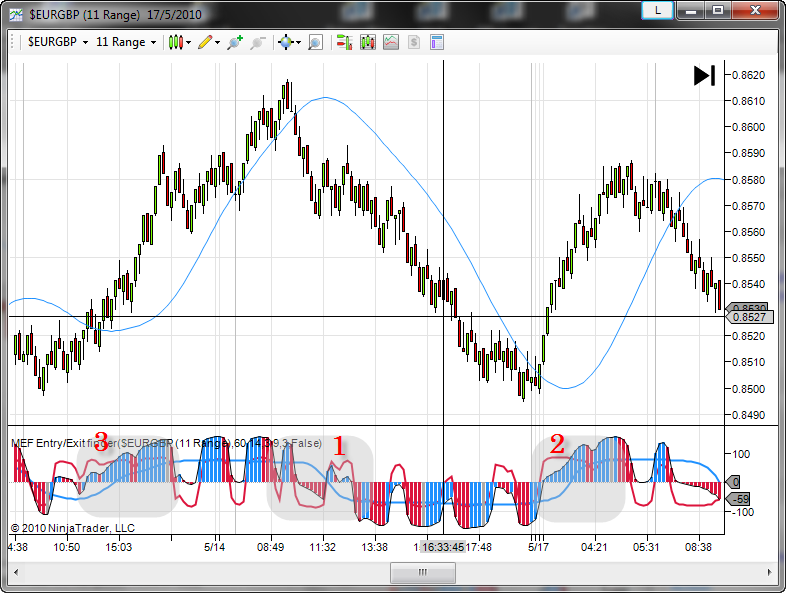Viewport: 786px width, 593px height.
Task: Click the L link button in title bar
Action: (657, 10)
